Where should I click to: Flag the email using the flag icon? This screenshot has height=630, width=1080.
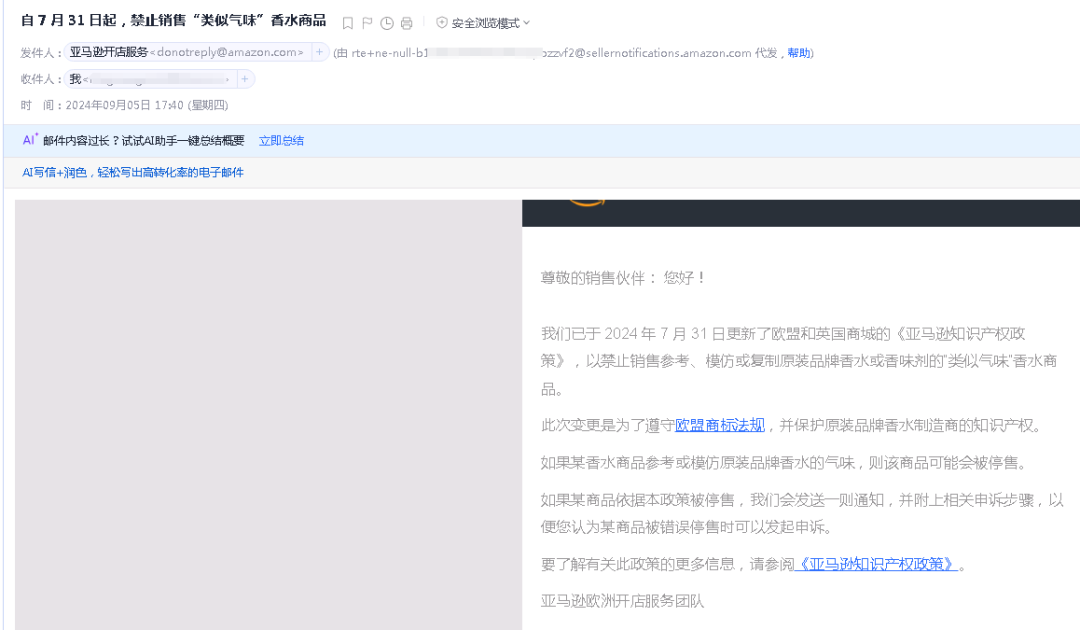pyautogui.click(x=367, y=22)
